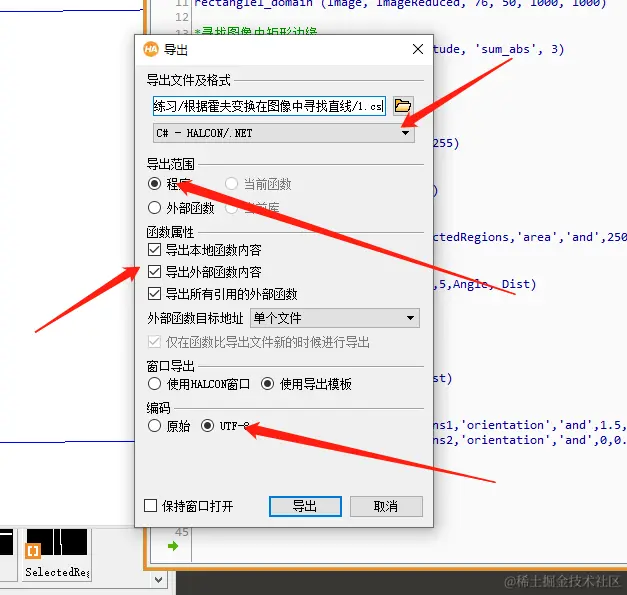Toggle the 导出所有引用的外部函数 checkbox
The height and width of the screenshot is (595, 627).
[154, 294]
